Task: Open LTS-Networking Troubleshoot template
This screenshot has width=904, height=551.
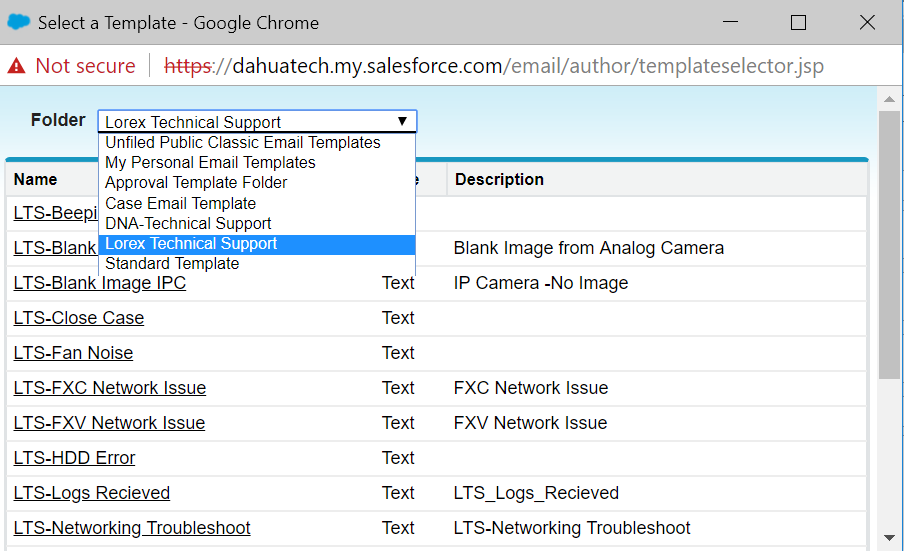Action: coord(132,528)
